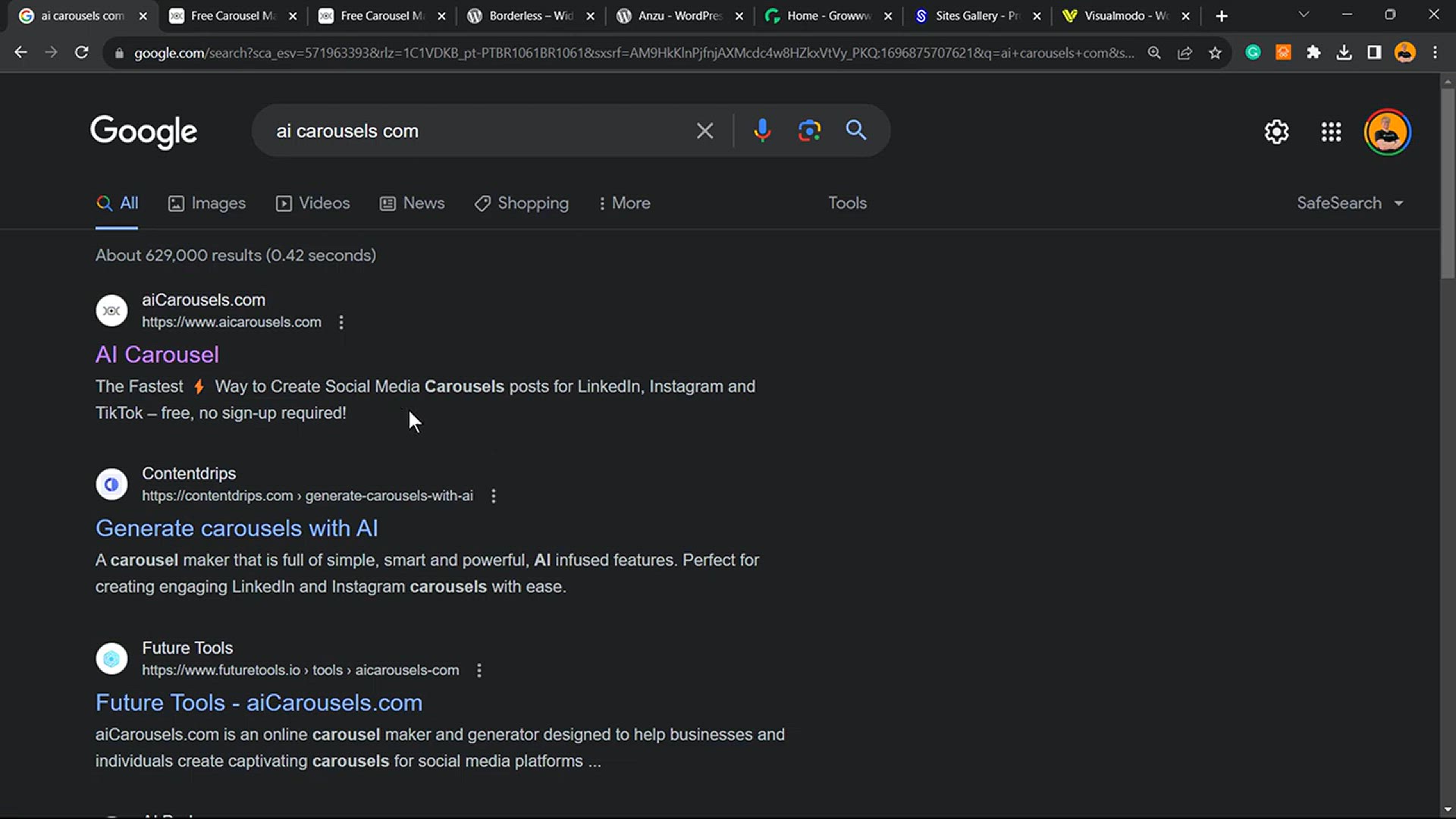Switch to Shopping results
The height and width of the screenshot is (819, 1456).
coord(521,203)
